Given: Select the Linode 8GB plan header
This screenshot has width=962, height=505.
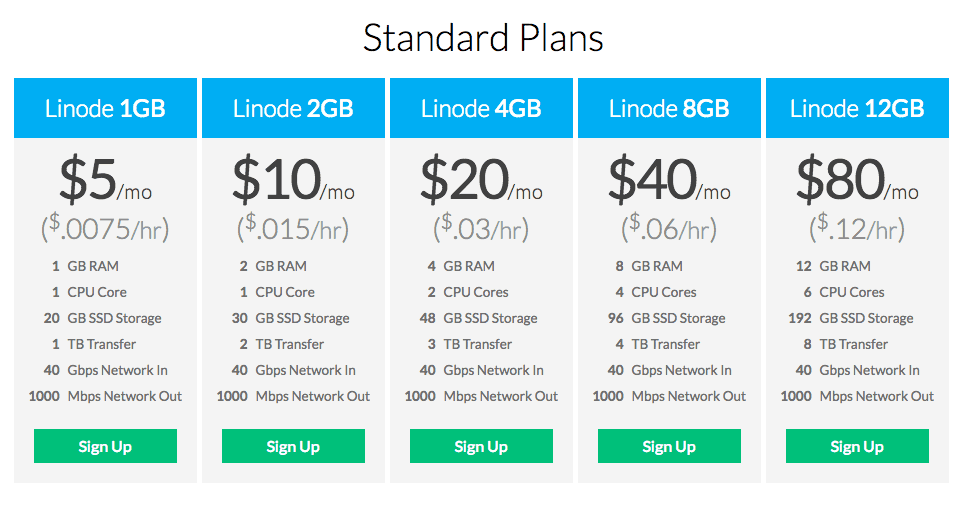Looking at the screenshot, I should coord(669,108).
